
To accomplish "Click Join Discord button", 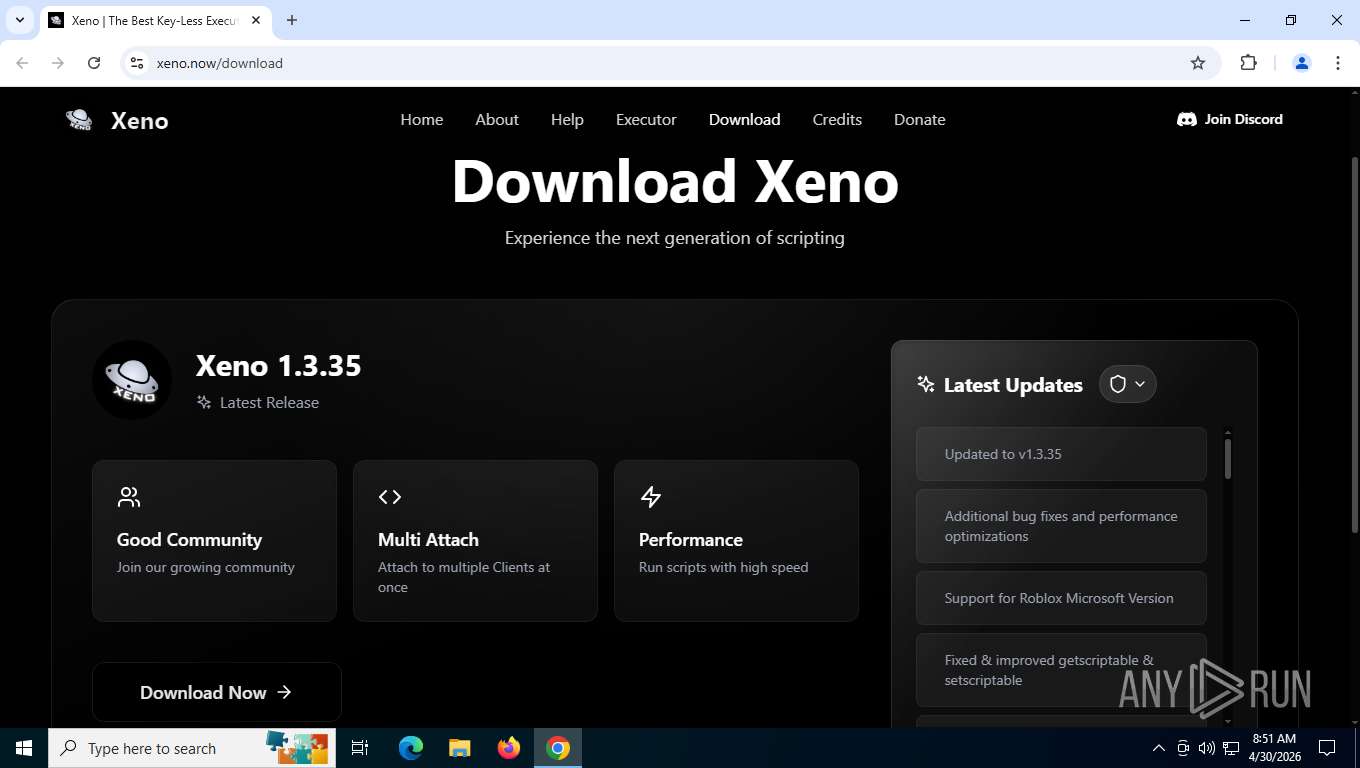I will (x=1229, y=119).
